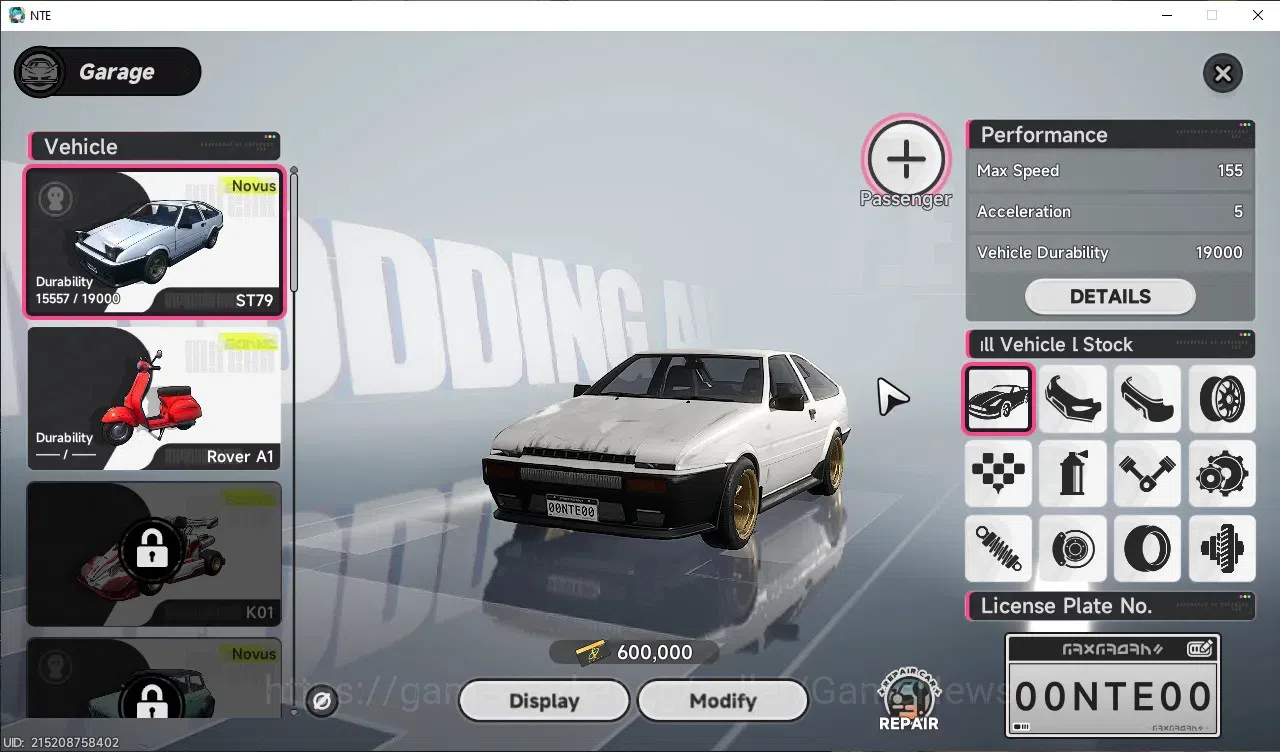Image resolution: width=1280 pixels, height=752 pixels.
Task: Click the Display button
Action: 544,701
